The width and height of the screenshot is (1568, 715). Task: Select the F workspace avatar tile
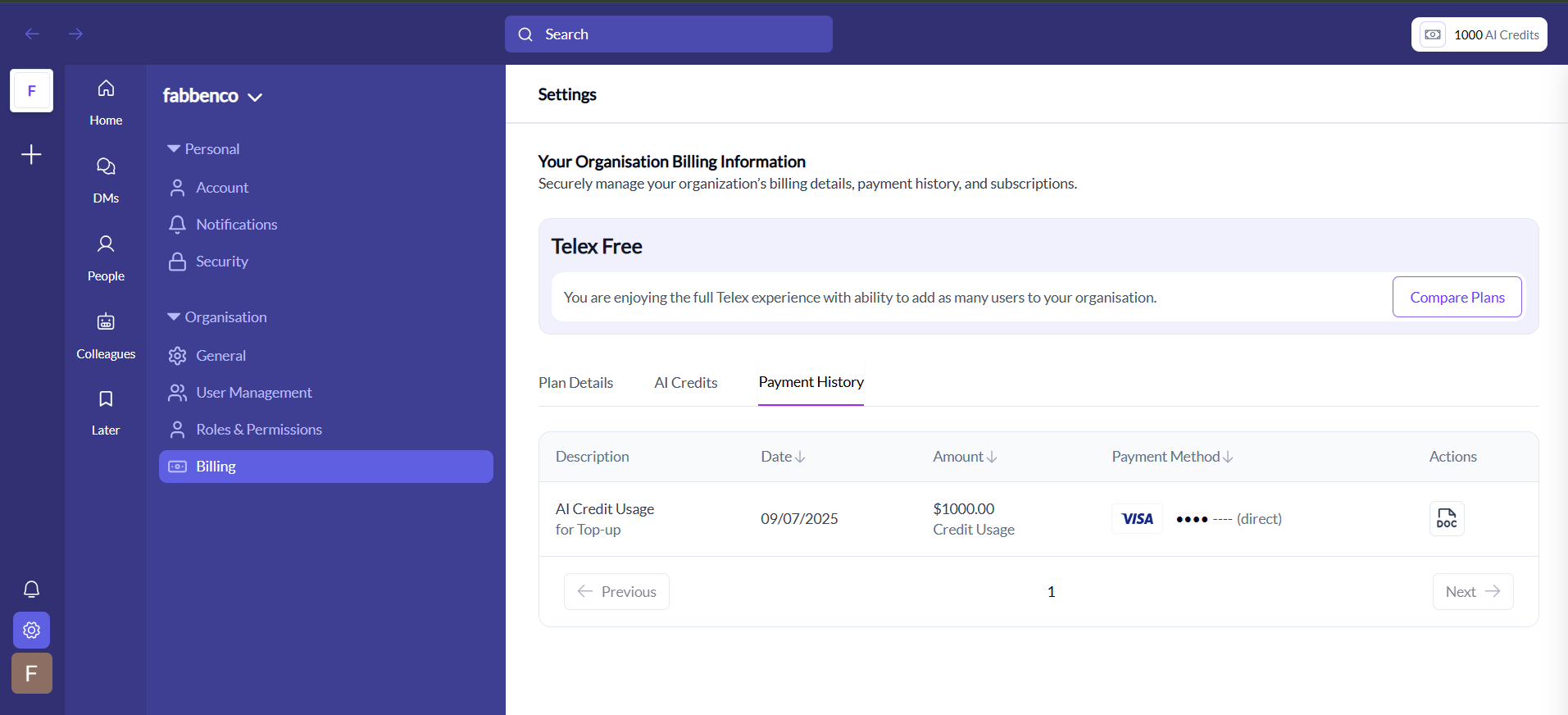tap(32, 90)
